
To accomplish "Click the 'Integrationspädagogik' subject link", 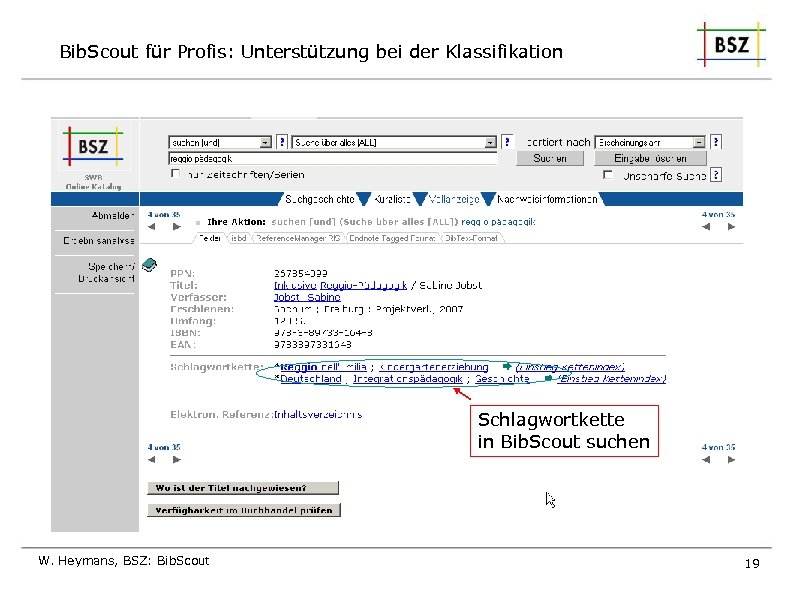I will pos(408,379).
